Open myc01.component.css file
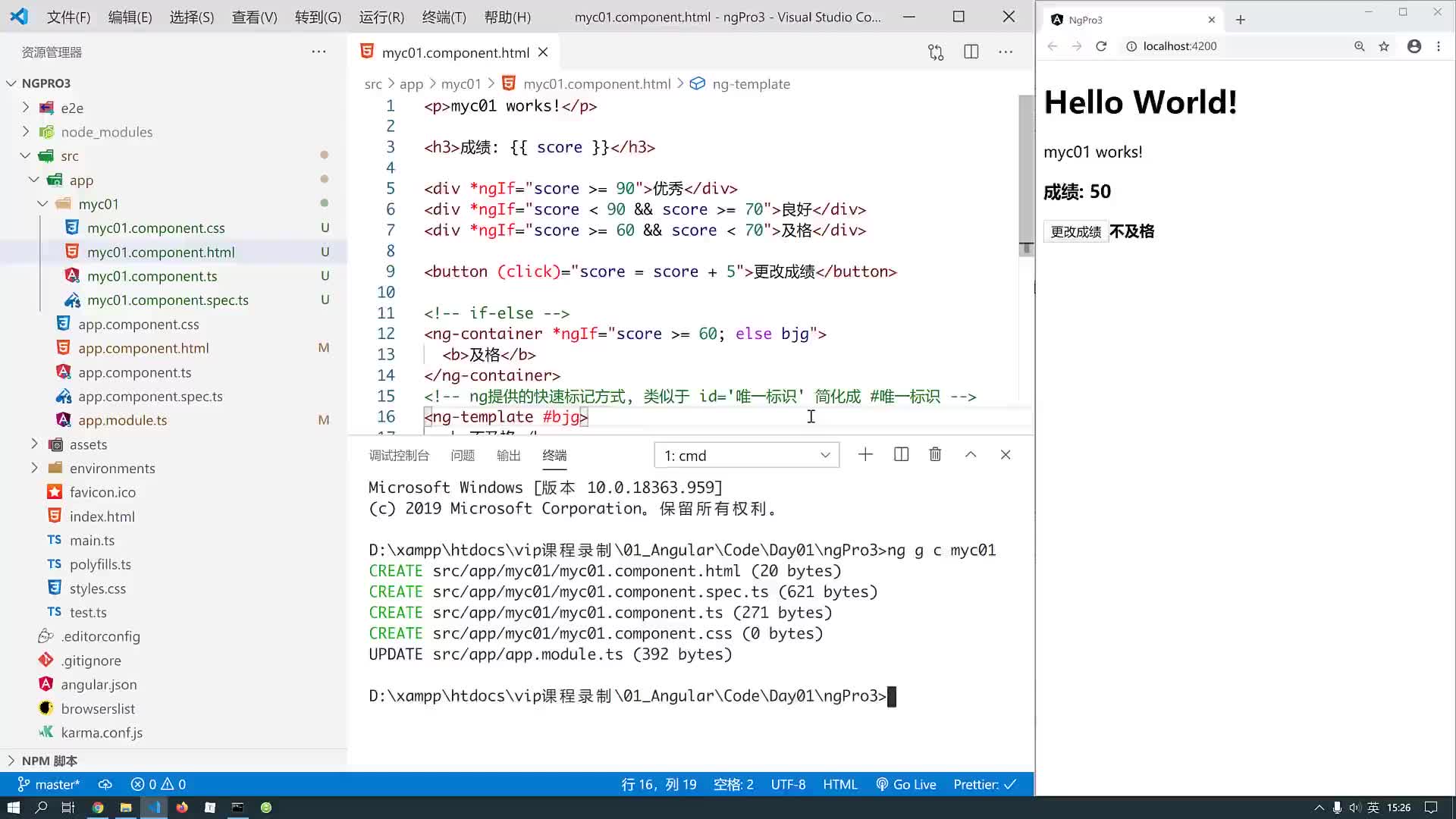Image resolution: width=1456 pixels, height=819 pixels. (155, 227)
